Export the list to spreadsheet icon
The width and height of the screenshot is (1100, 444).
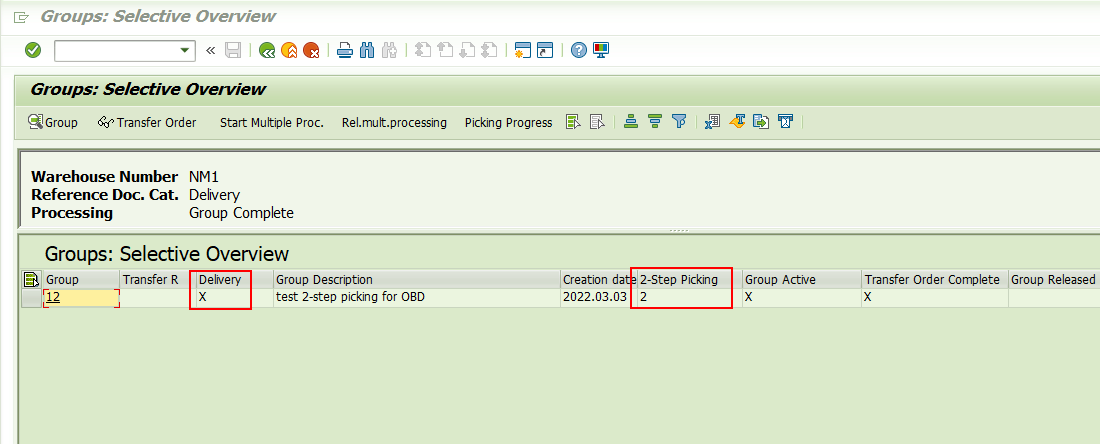713,122
